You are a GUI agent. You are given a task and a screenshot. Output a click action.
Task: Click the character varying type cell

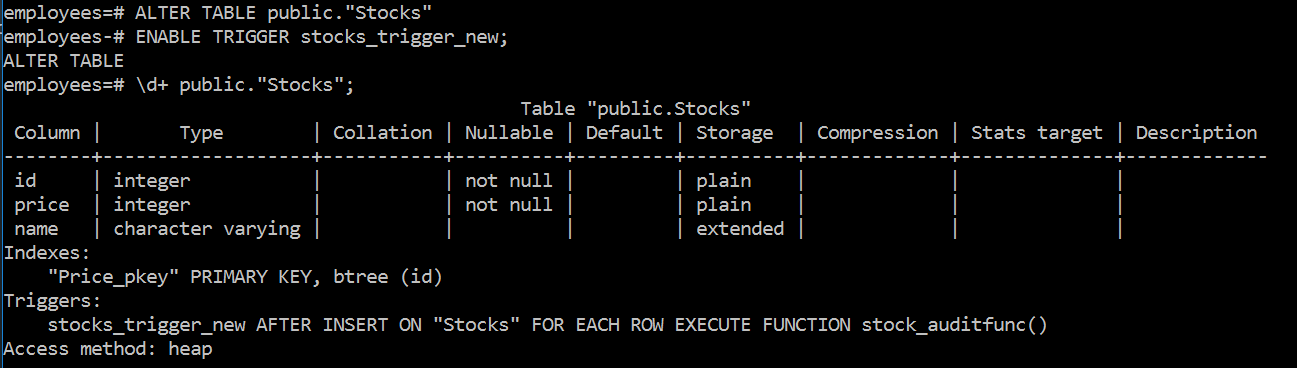pos(207,229)
